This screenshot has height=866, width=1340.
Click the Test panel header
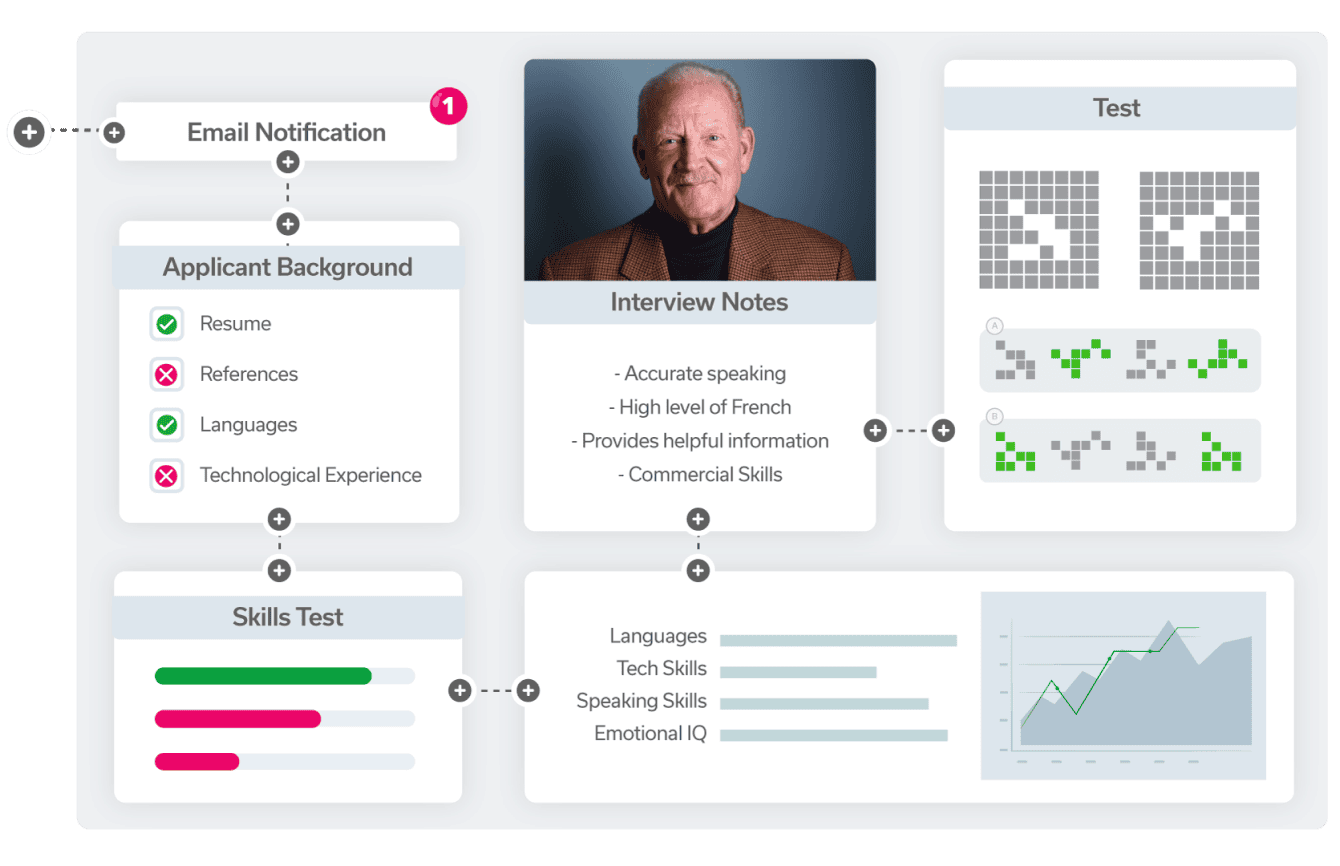[x=1117, y=108]
